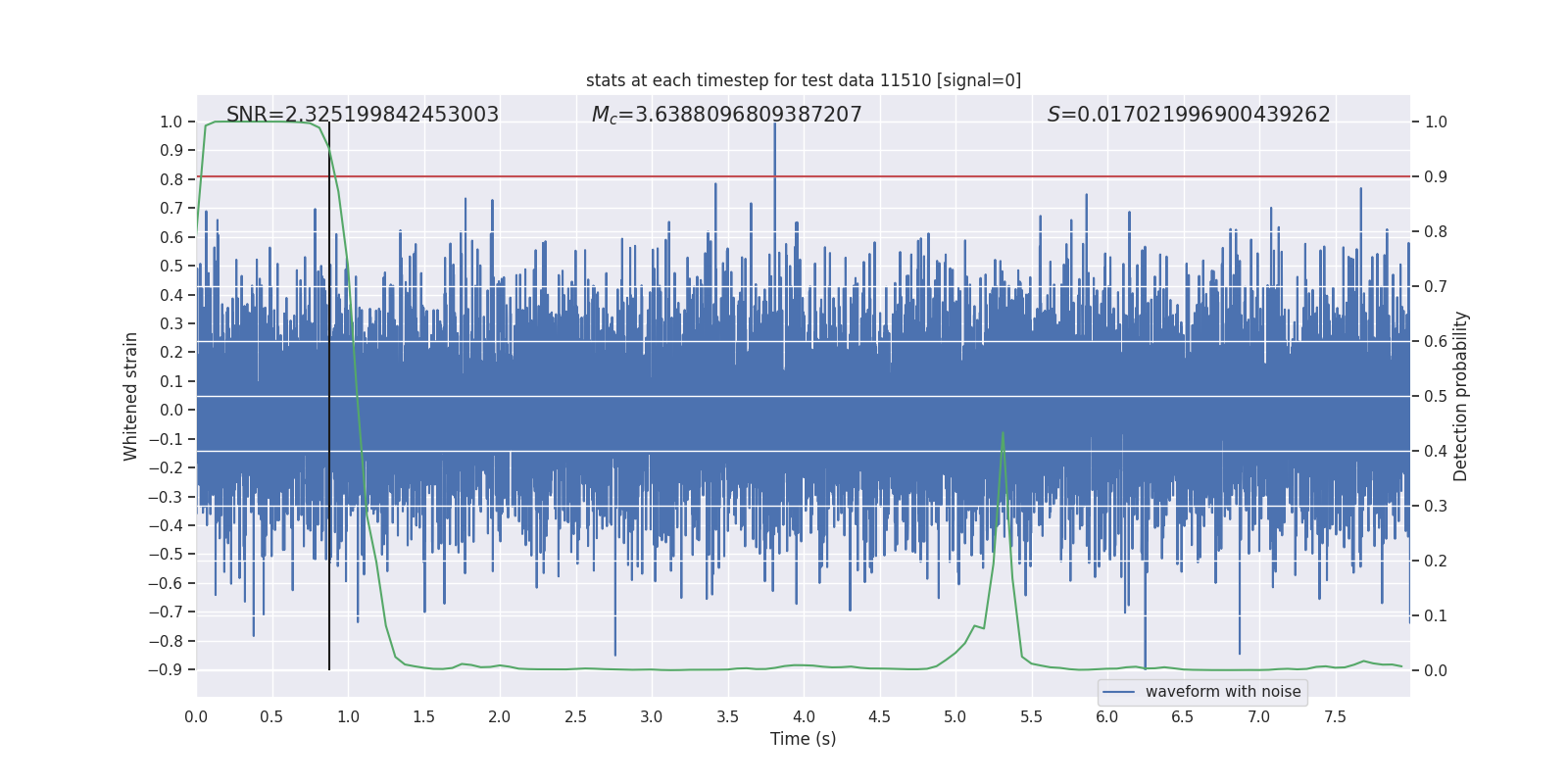1568x784 pixels.
Task: Click the 'Time (s)' x-axis label
Action: 803,739
